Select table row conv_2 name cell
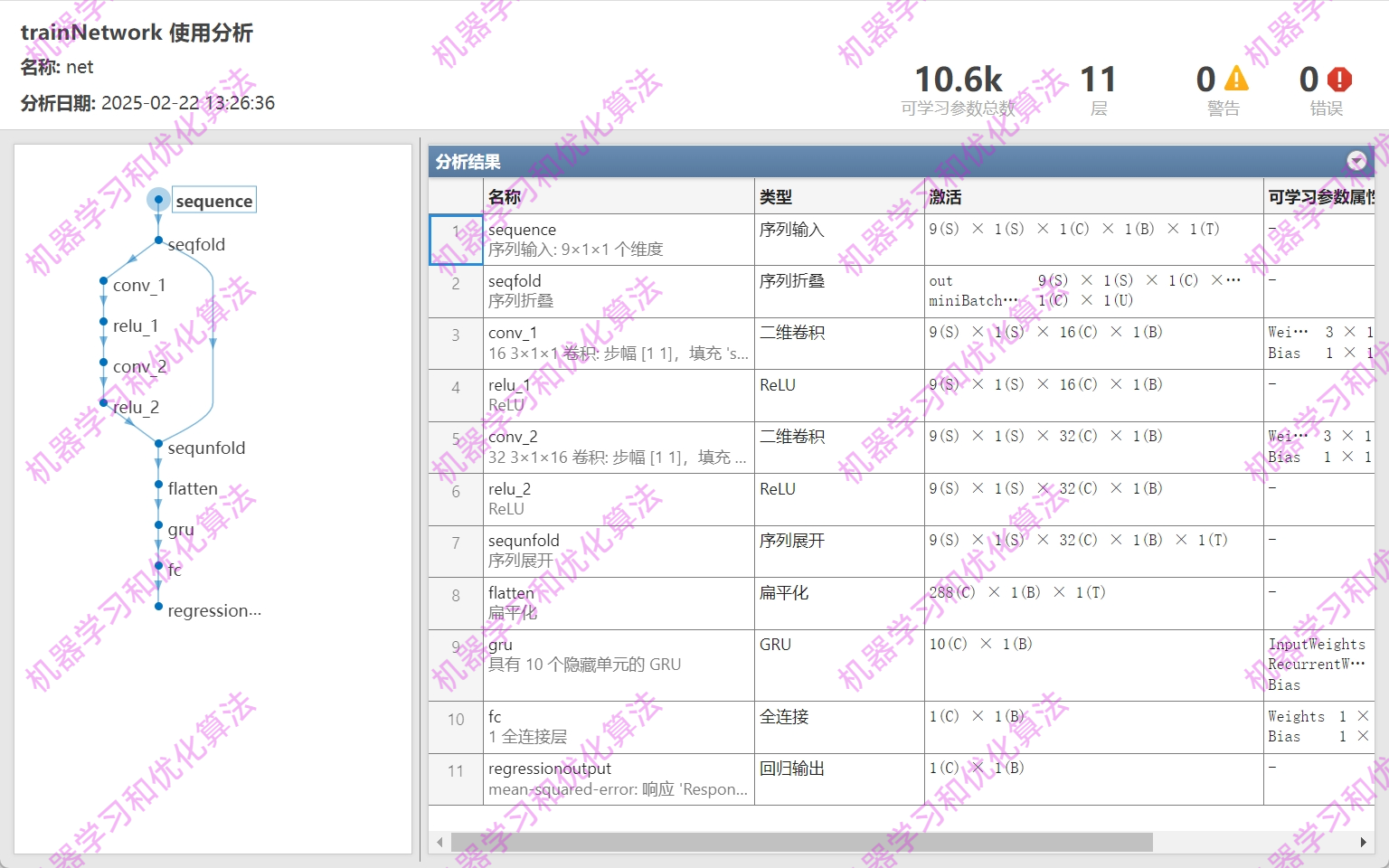The height and width of the screenshot is (868, 1389). click(x=619, y=447)
